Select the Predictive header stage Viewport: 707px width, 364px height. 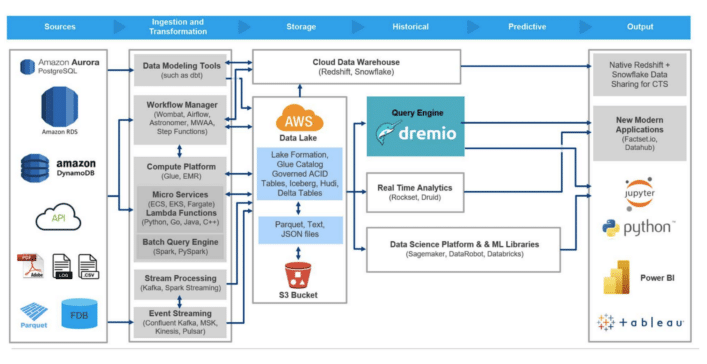coord(527,27)
